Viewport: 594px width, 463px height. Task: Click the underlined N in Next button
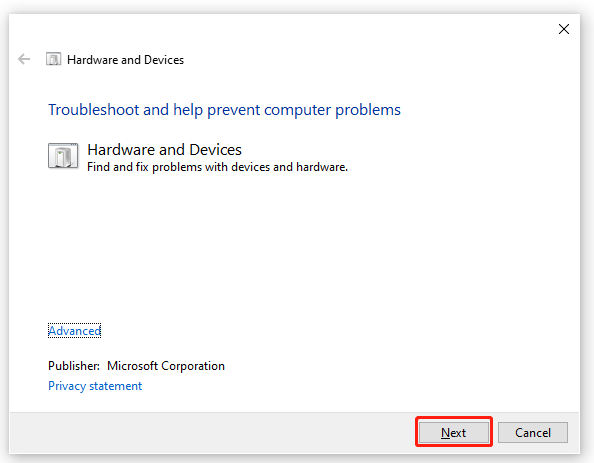(x=445, y=433)
